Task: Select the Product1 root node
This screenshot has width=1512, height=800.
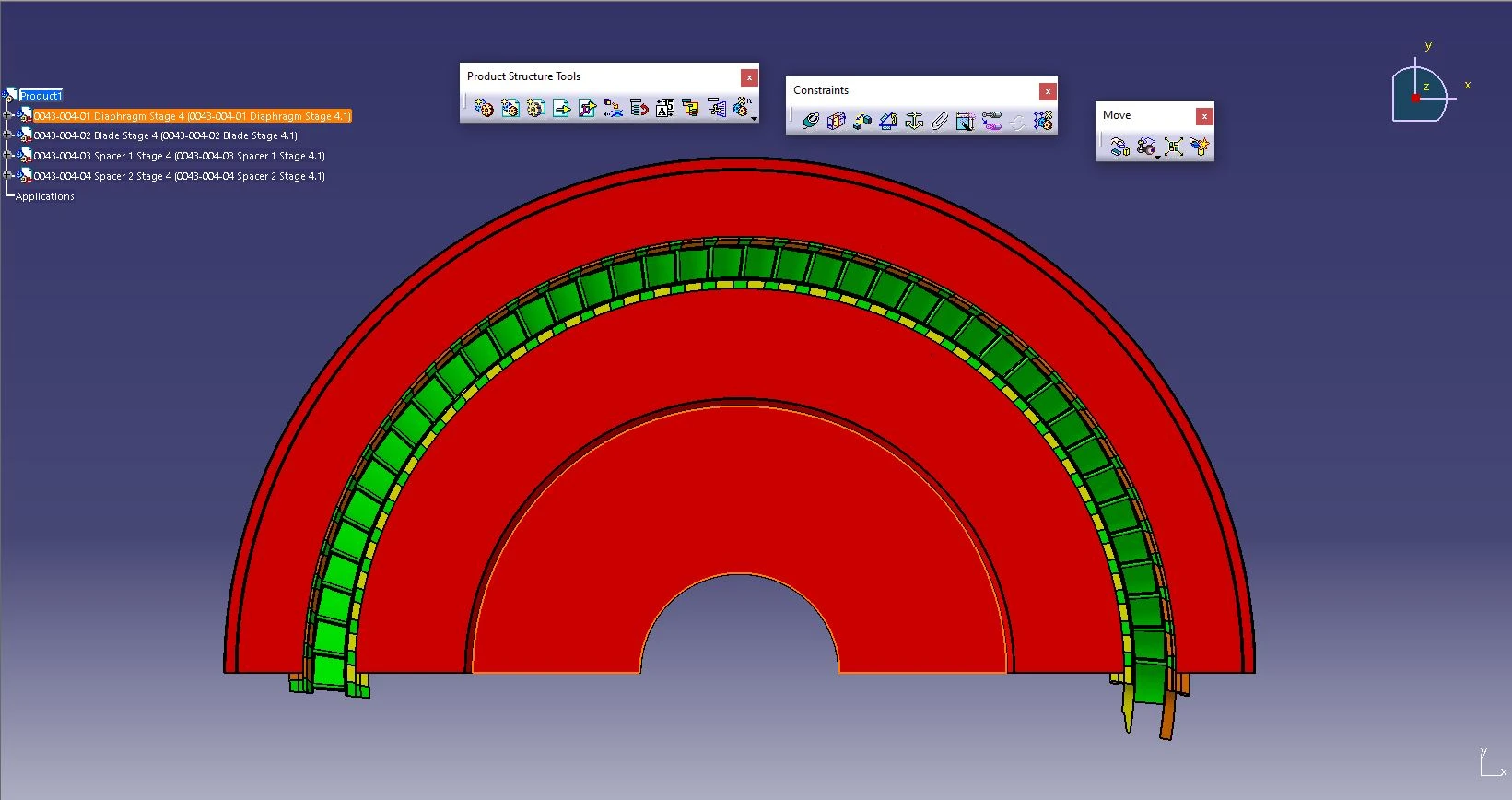Action: click(41, 96)
